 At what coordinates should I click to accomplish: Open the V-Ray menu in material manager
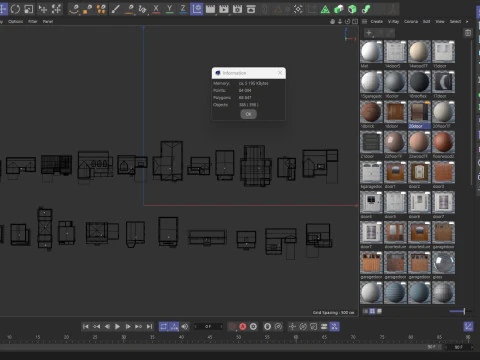click(393, 21)
